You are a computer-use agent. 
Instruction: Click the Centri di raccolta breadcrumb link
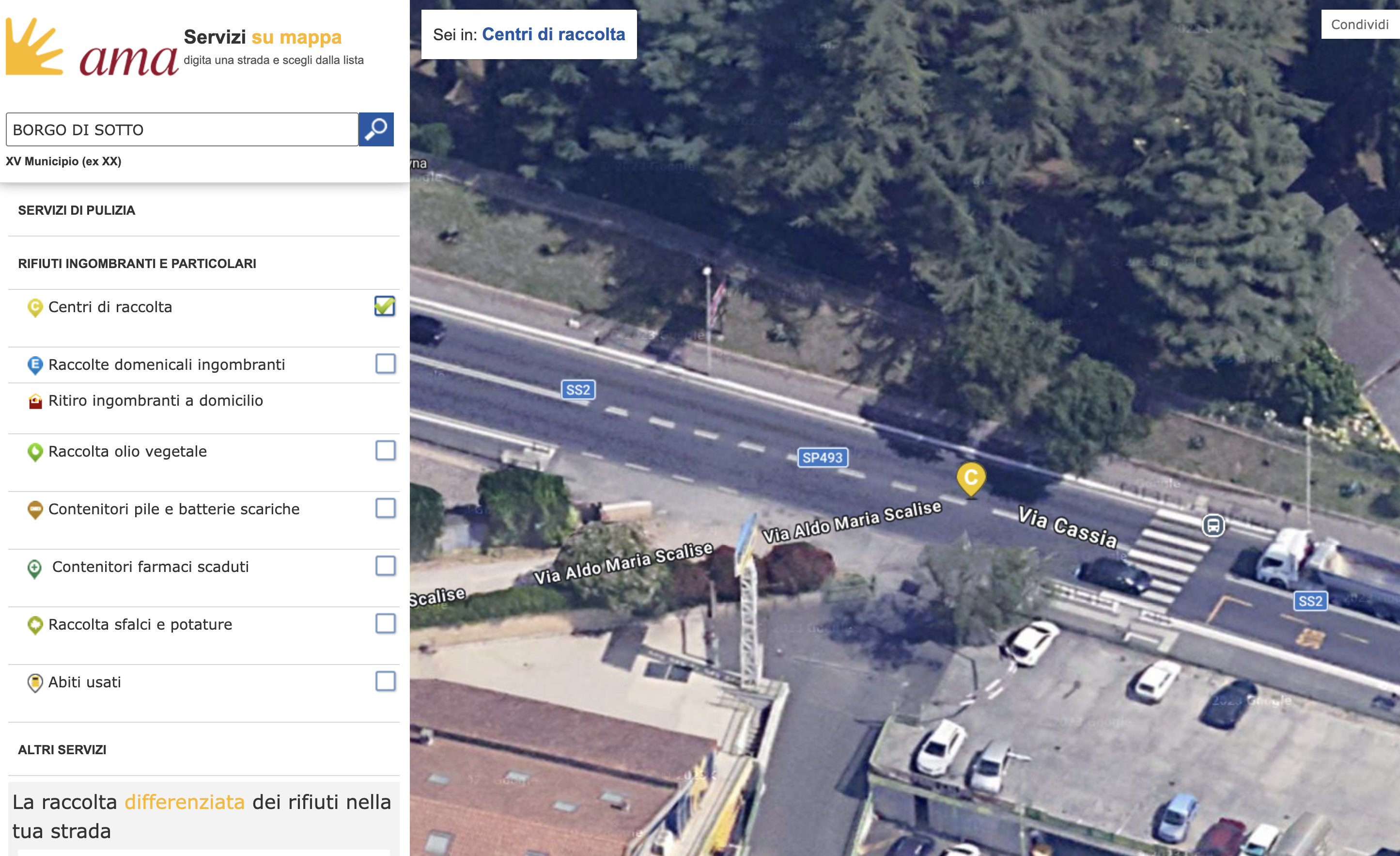pyautogui.click(x=553, y=34)
